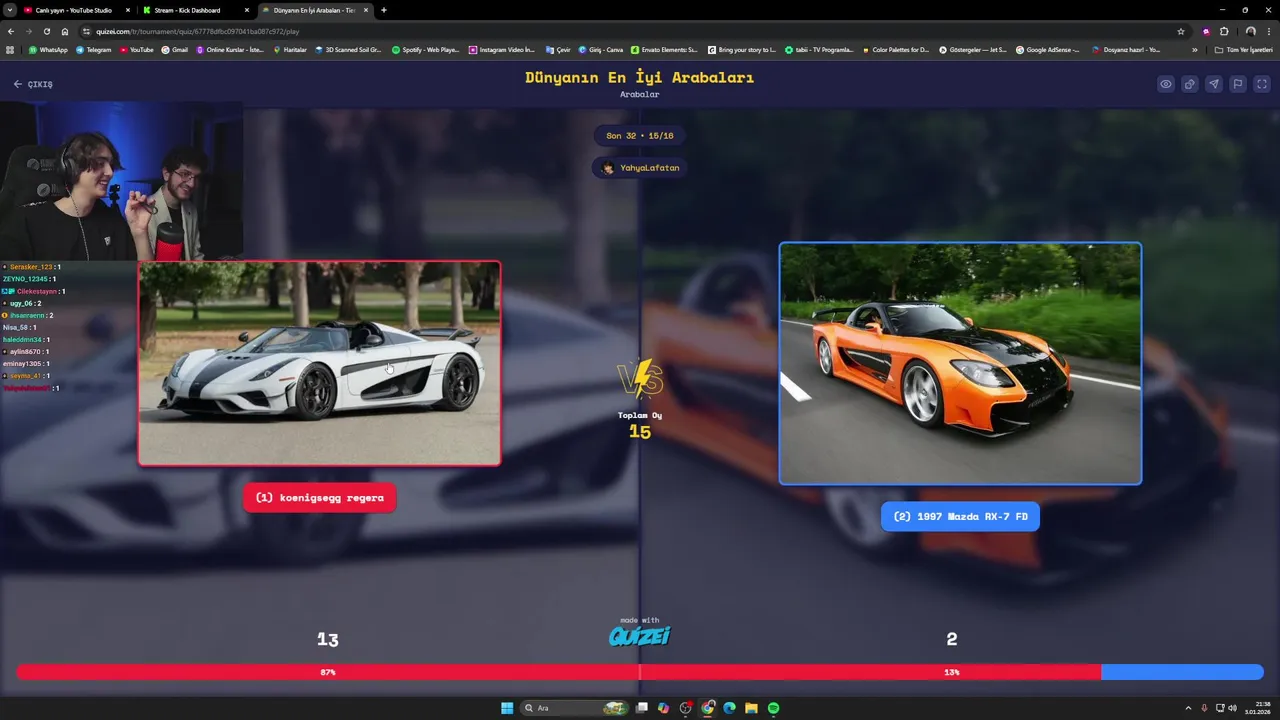Open the apps grid in bookmarks bar
The height and width of the screenshot is (720, 1280).
pos(10,49)
